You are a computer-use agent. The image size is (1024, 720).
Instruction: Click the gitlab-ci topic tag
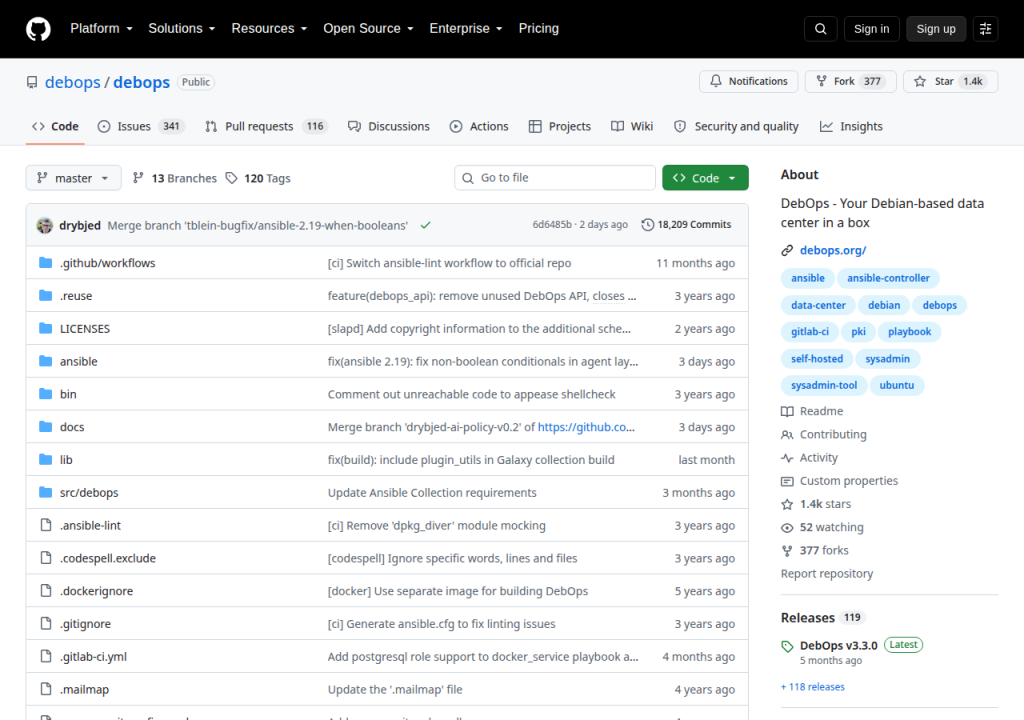click(x=809, y=332)
